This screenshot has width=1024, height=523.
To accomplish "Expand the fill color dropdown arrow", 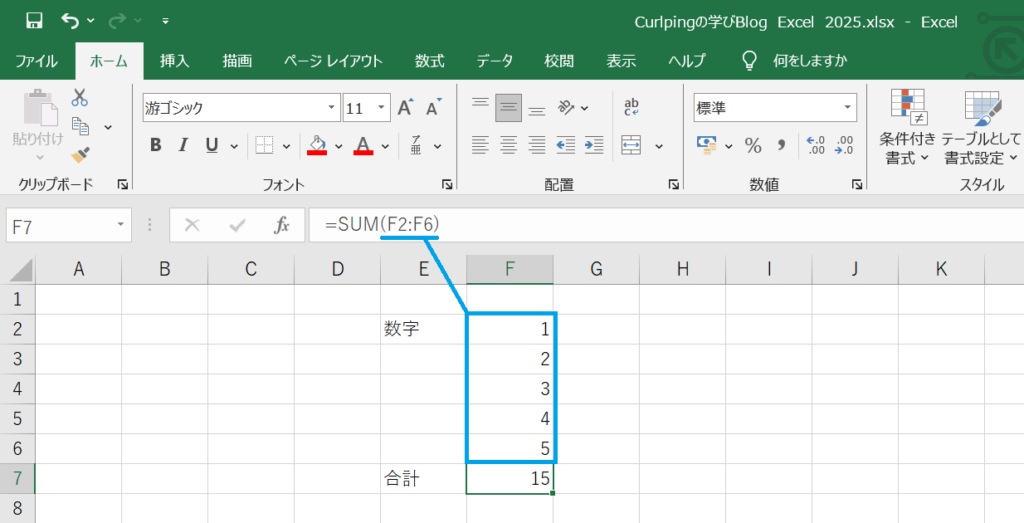I will pos(338,146).
